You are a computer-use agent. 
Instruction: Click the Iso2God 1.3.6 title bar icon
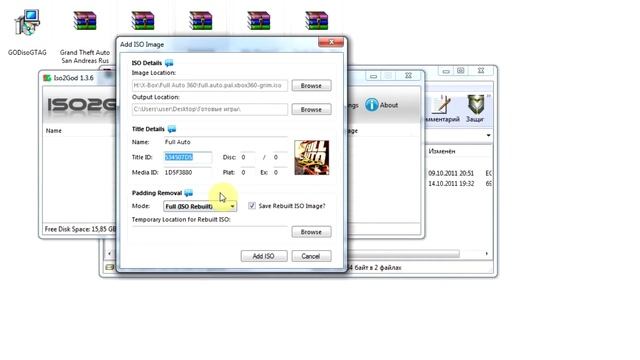[x=47, y=78]
